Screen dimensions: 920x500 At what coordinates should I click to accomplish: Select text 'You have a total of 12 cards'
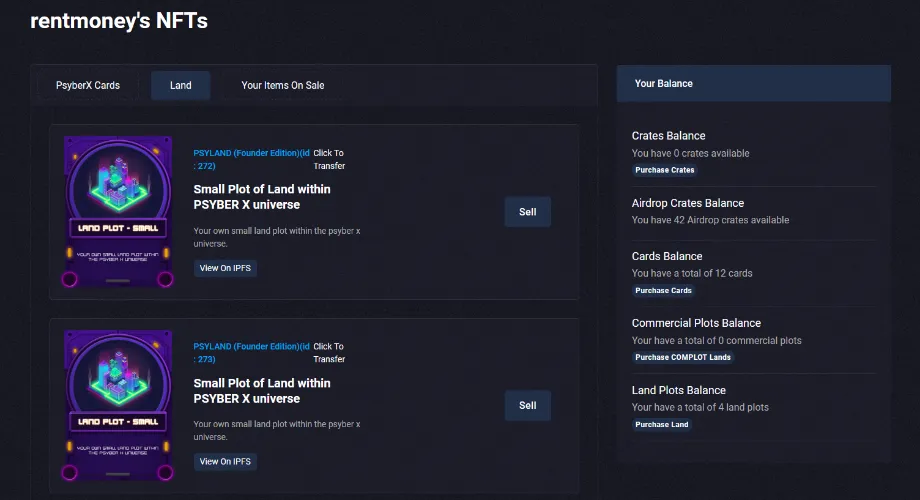692,273
